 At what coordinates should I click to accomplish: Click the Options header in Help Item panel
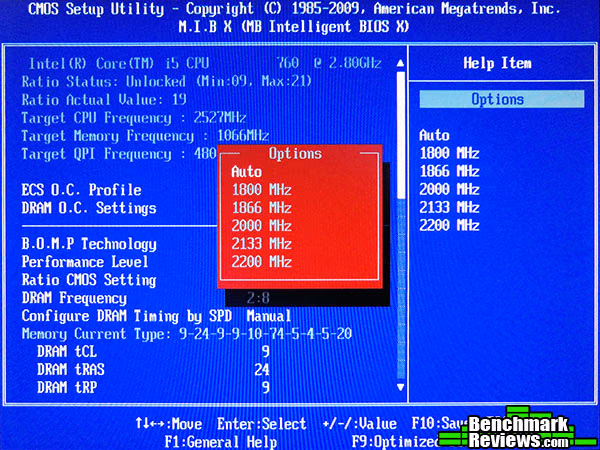coord(502,99)
